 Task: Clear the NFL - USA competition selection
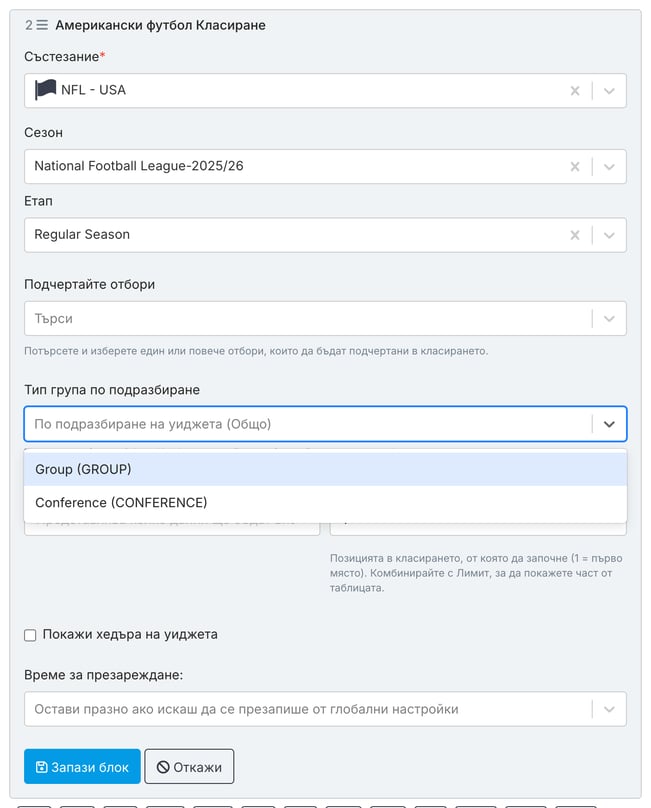tap(575, 91)
